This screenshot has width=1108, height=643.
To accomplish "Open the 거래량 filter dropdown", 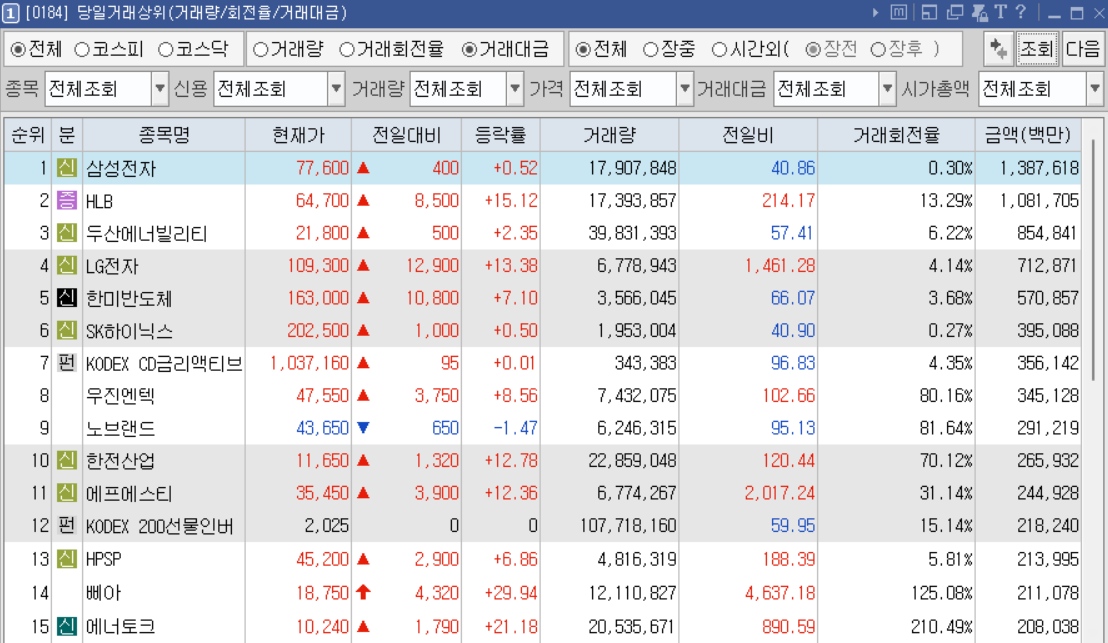I will (515, 89).
